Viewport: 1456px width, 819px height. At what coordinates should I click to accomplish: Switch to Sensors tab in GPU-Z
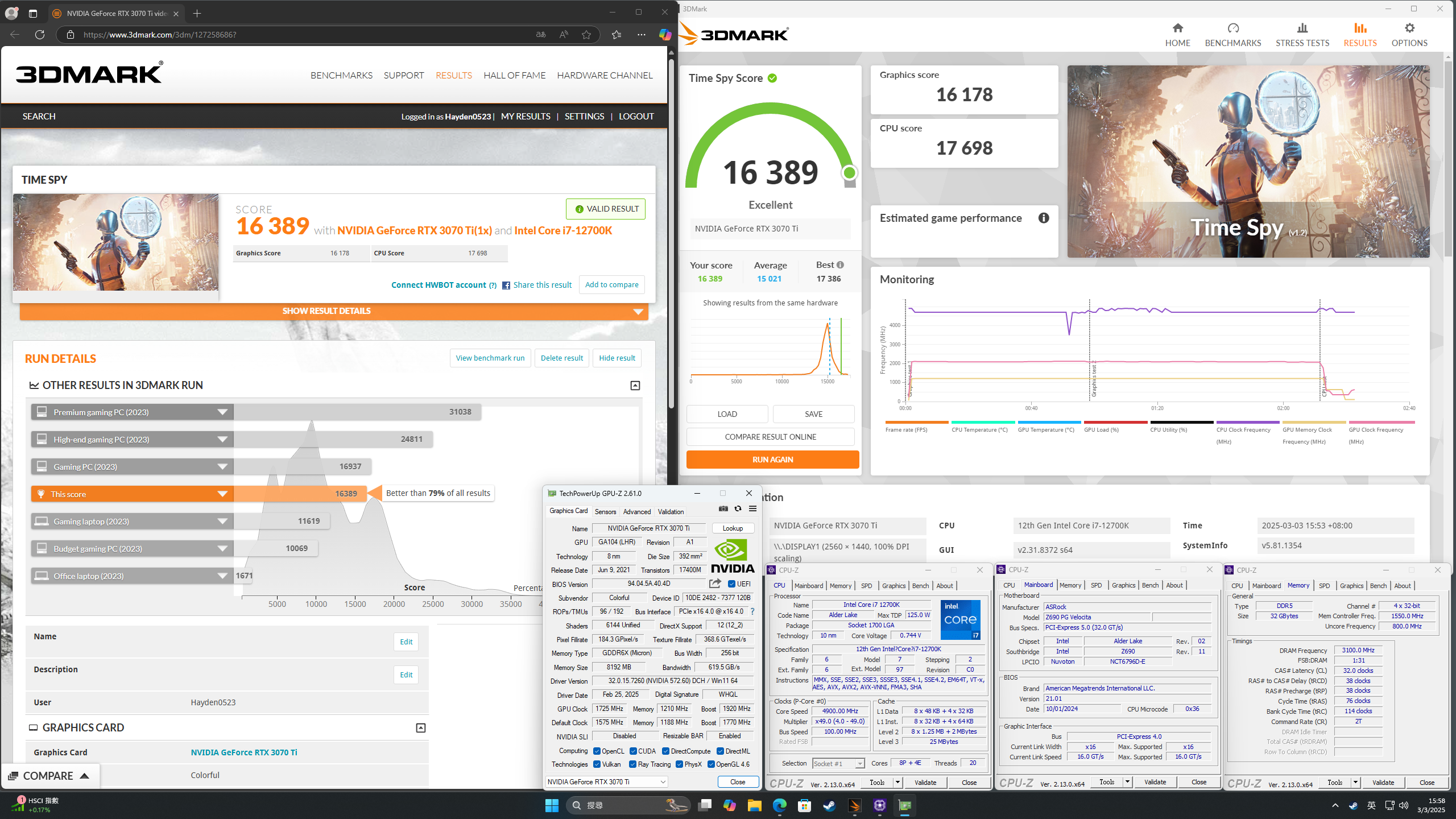click(x=605, y=512)
